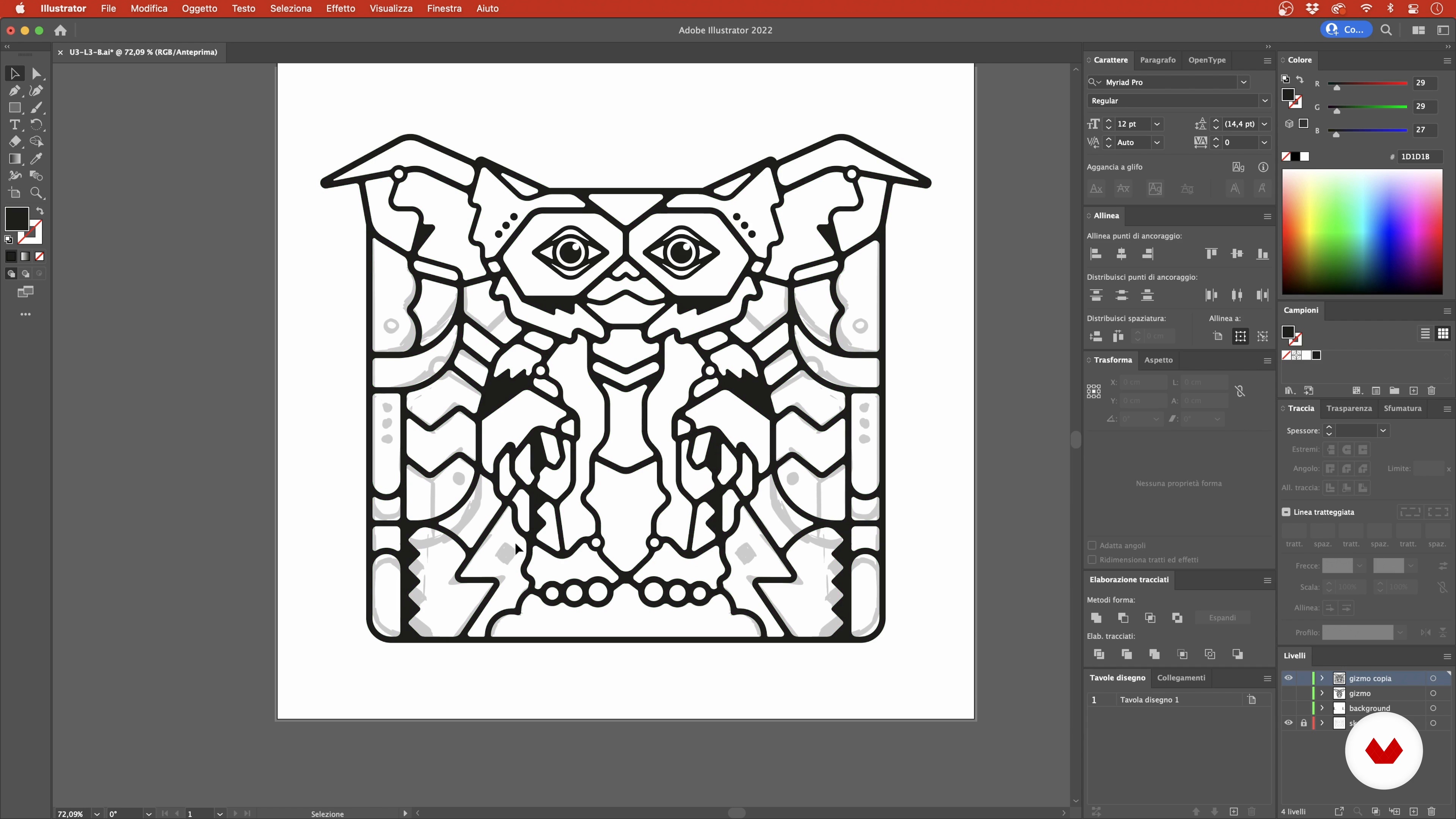Switch to the Trasparenza tab
Image resolution: width=1456 pixels, height=819 pixels.
(x=1349, y=408)
